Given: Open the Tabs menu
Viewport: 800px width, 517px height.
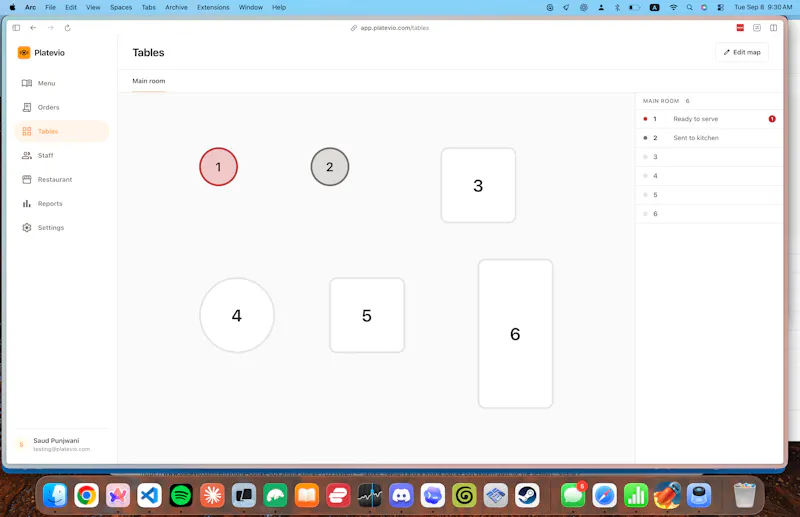Looking at the screenshot, I should [148, 7].
